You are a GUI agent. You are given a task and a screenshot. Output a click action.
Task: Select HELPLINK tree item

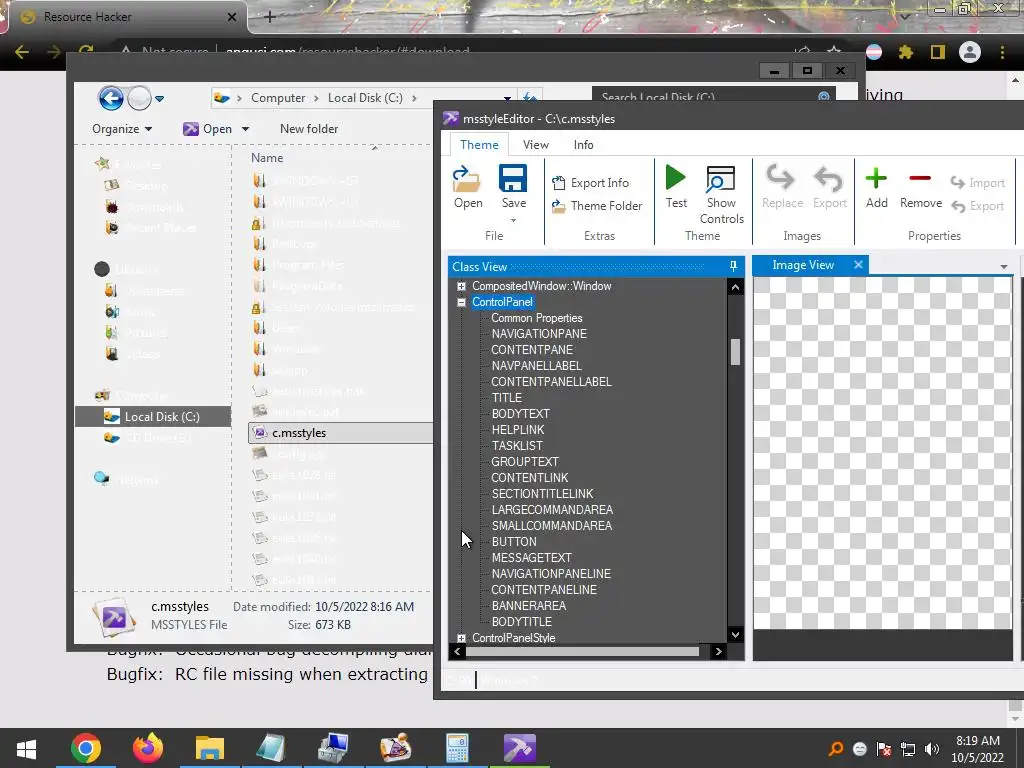click(x=518, y=430)
